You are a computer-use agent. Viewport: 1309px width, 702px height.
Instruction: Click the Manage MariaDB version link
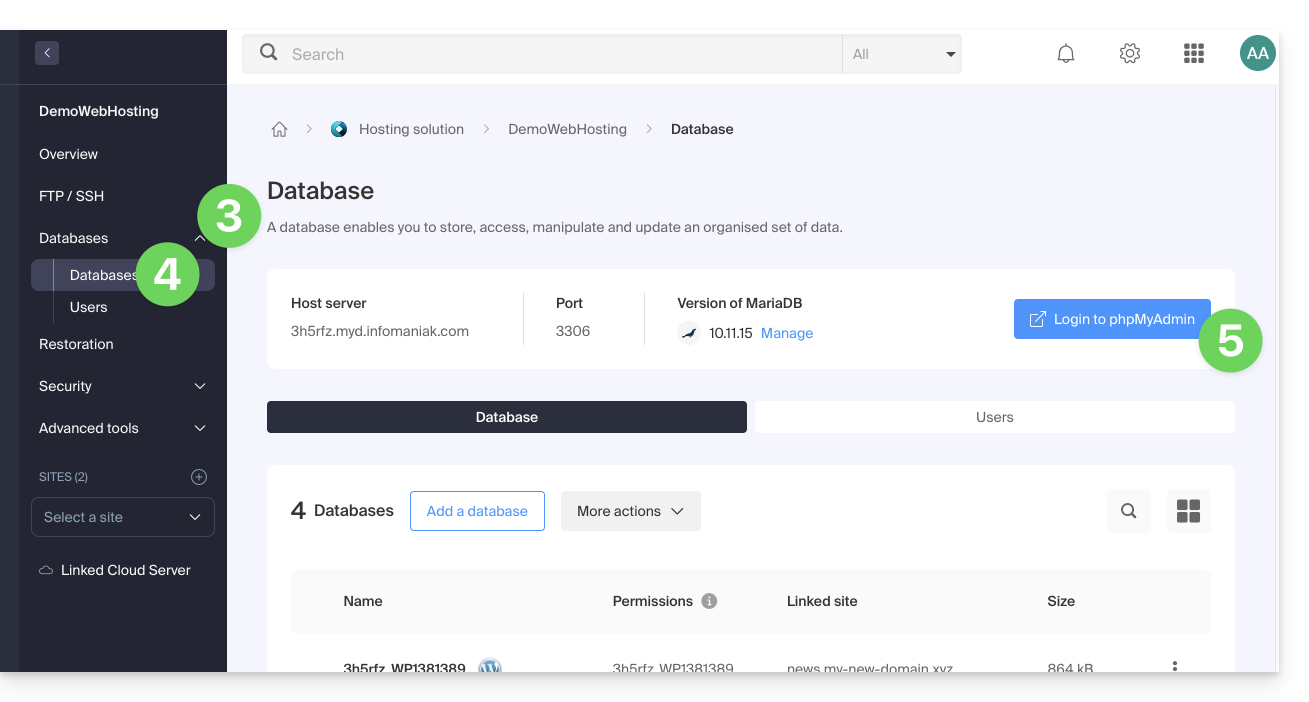(786, 333)
